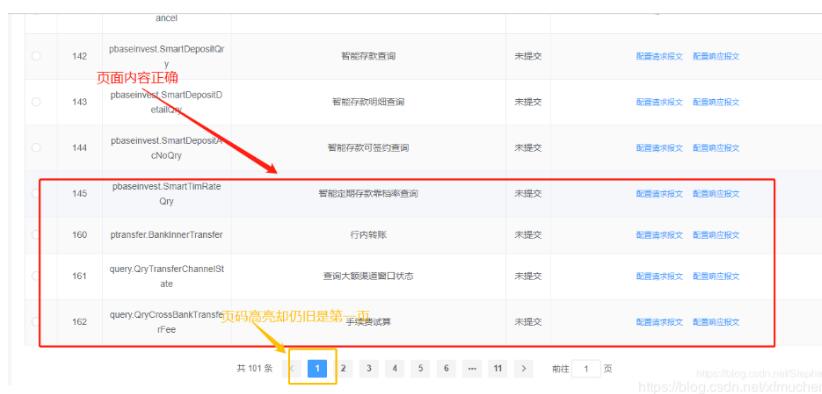Switch to page 2 in pagination

[343, 369]
